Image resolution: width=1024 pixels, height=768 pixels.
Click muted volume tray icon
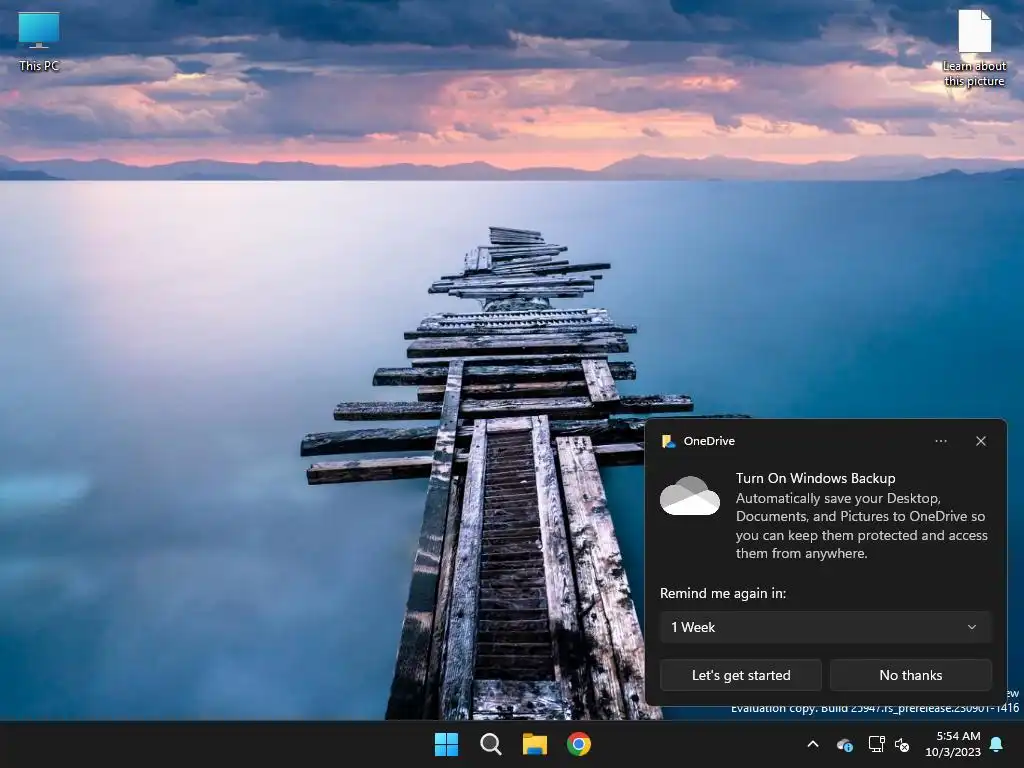pyautogui.click(x=902, y=744)
